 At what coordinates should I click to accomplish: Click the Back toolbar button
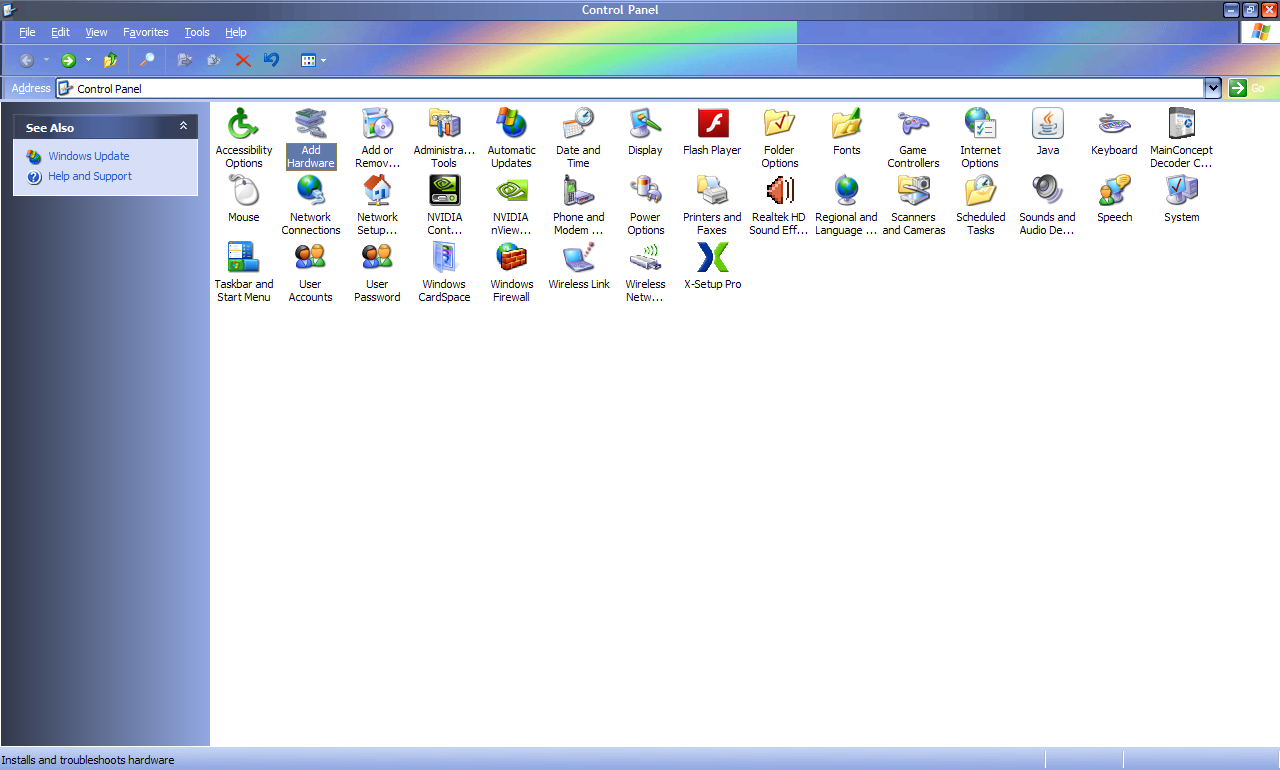coord(27,60)
